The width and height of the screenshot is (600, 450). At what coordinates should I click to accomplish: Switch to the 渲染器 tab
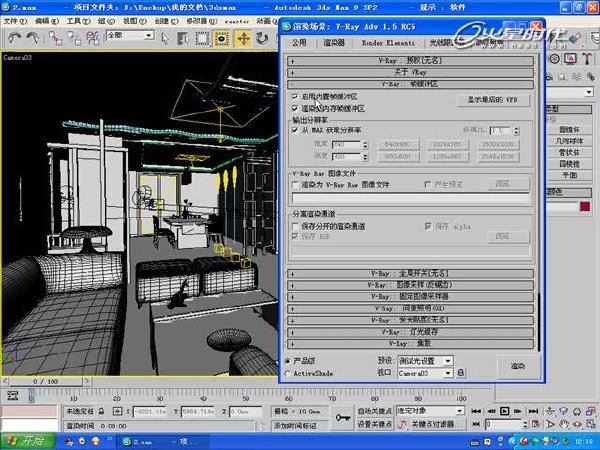[x=334, y=42]
